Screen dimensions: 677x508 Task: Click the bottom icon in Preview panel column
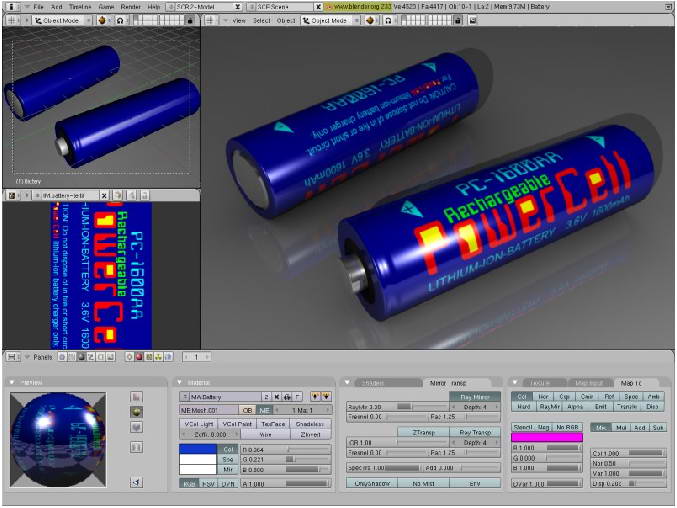point(136,482)
